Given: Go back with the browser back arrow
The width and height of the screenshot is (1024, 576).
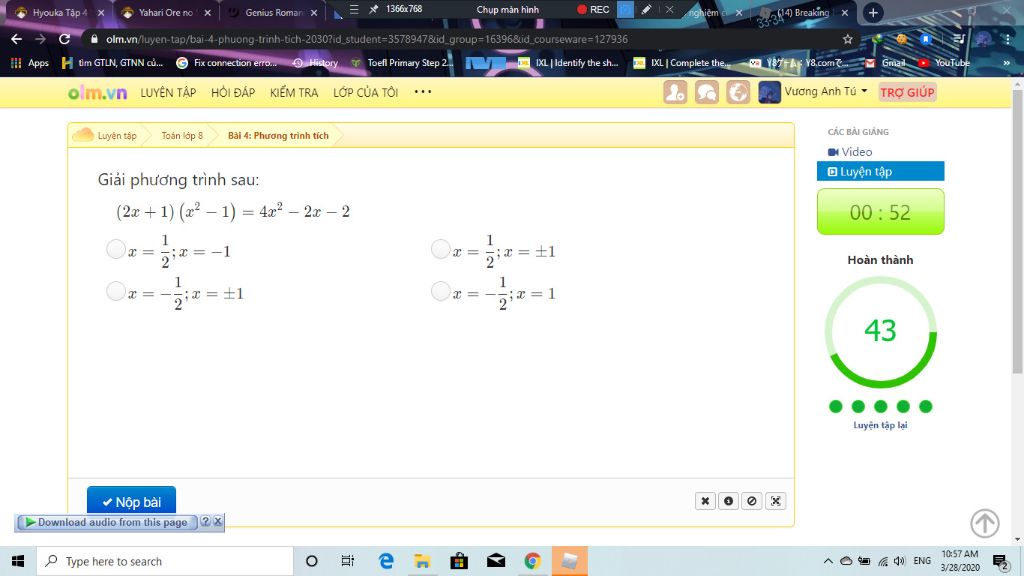Looking at the screenshot, I should pos(16,39).
